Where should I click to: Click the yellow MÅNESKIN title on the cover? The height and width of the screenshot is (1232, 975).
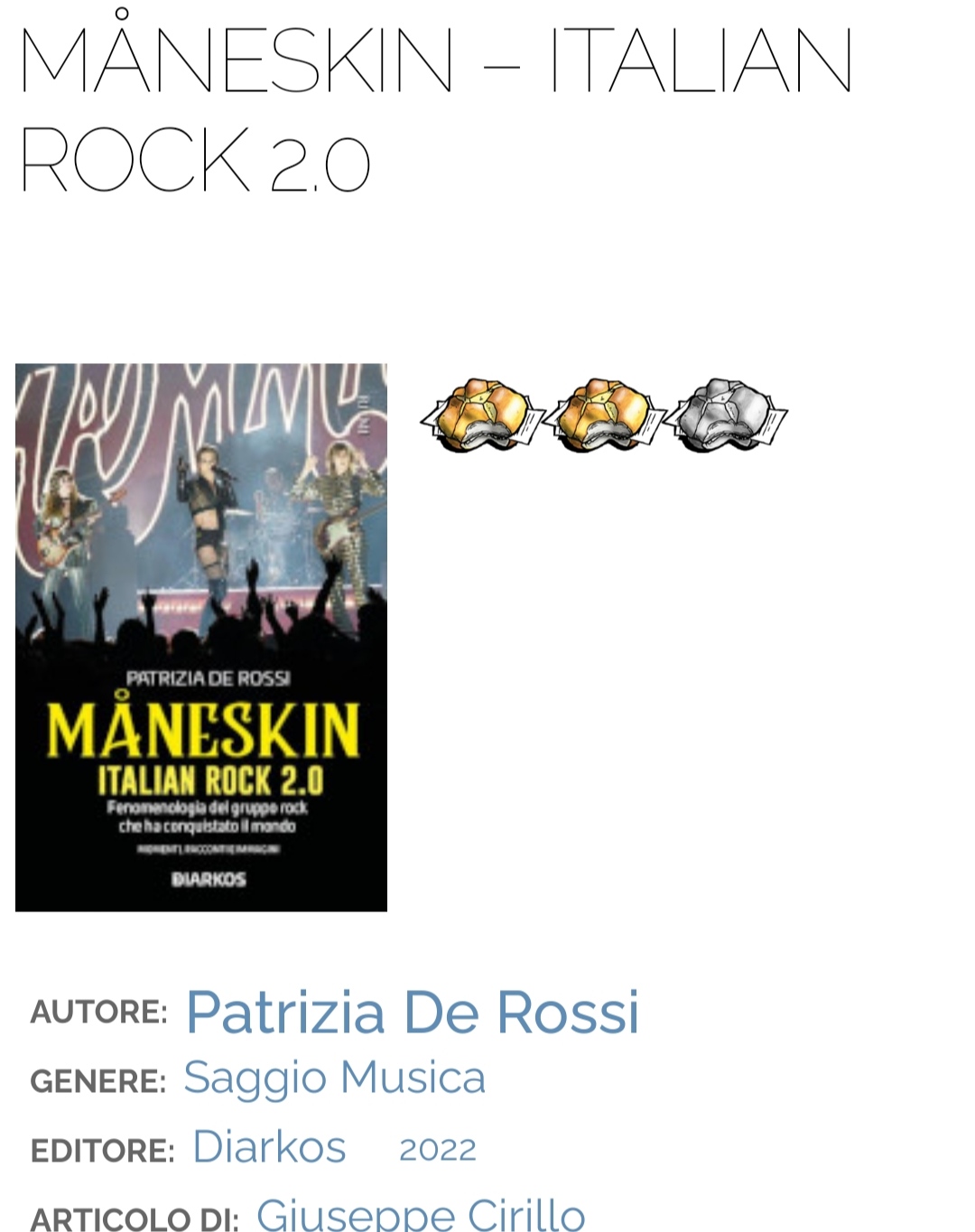203,727
